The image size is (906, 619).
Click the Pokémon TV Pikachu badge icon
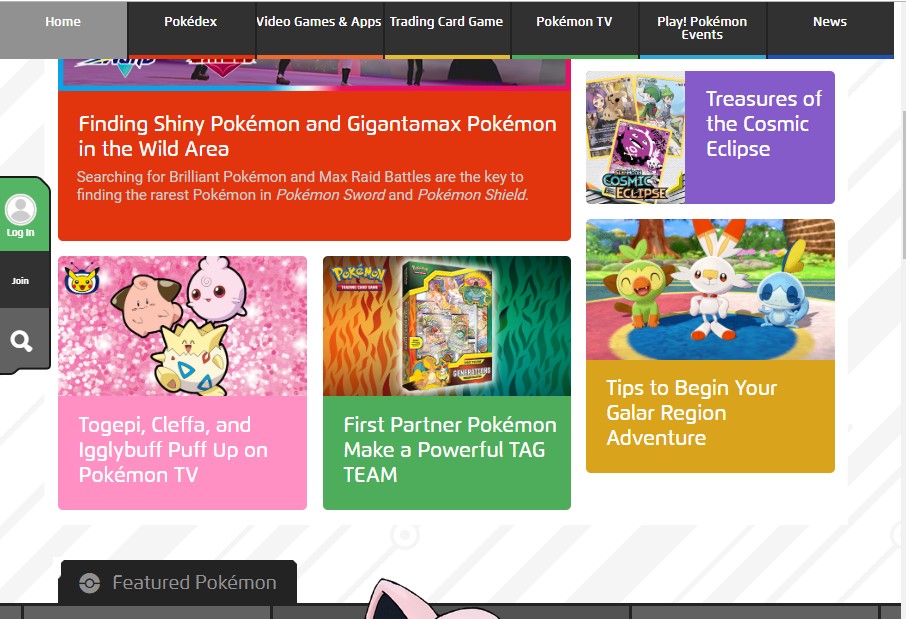pos(81,279)
